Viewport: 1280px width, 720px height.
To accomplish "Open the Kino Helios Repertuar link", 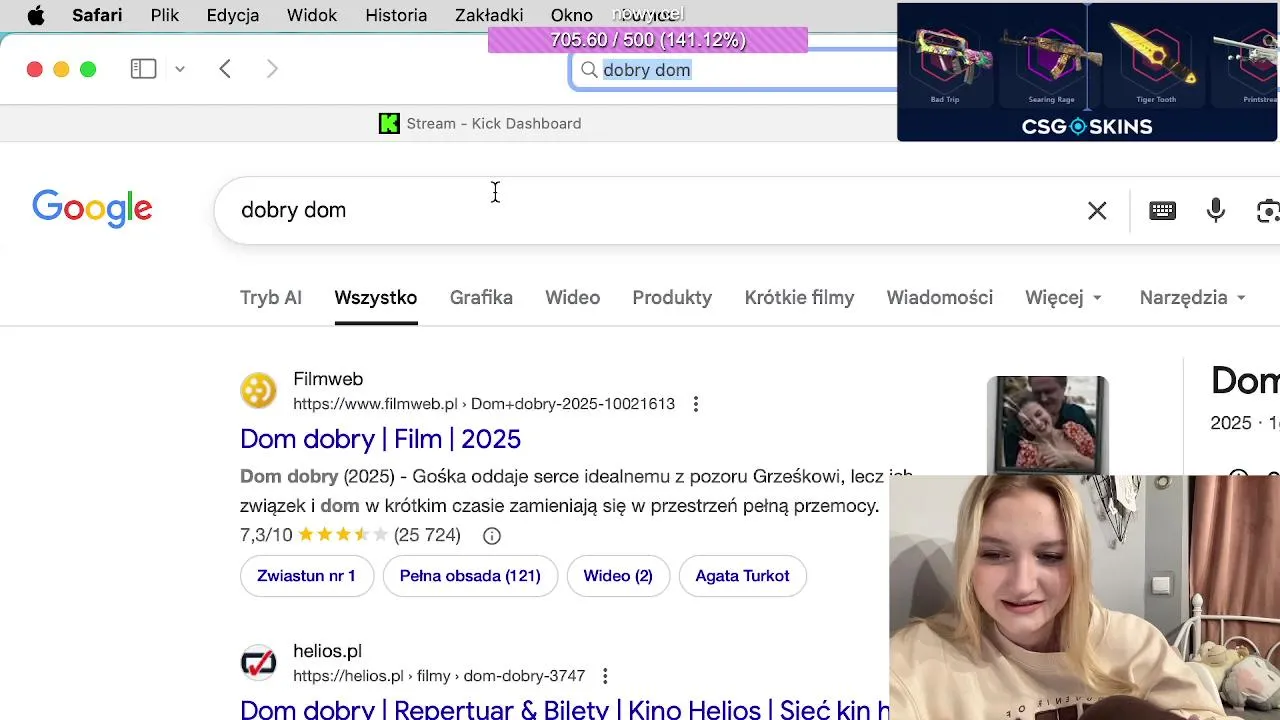I will tap(564, 710).
